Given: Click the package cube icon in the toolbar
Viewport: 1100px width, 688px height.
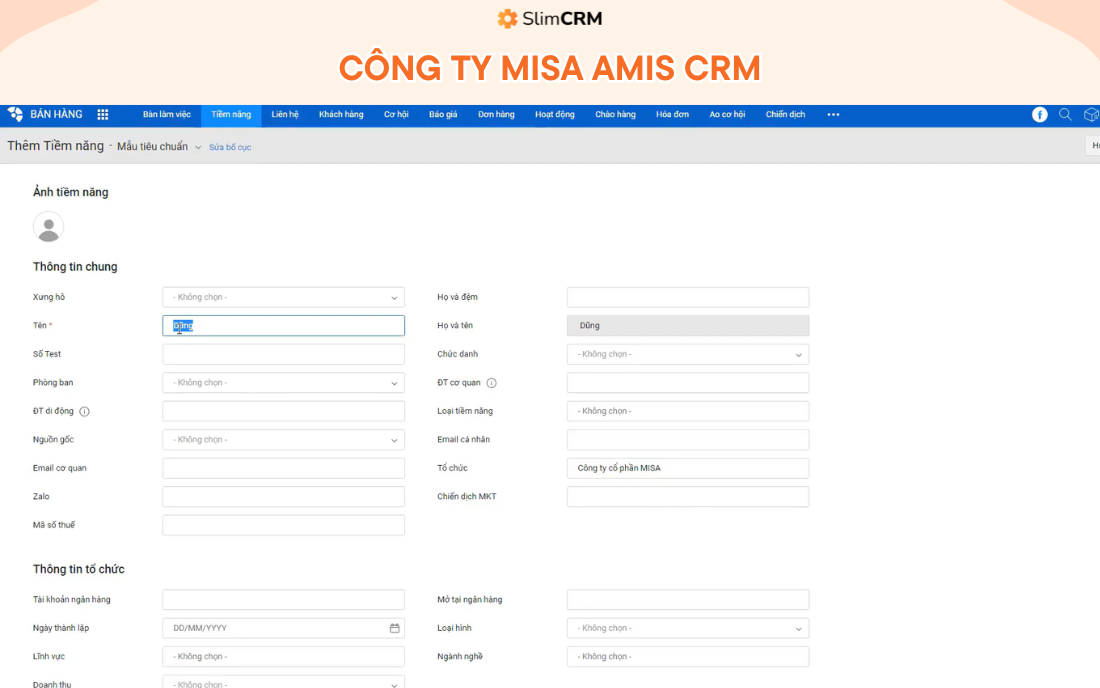Looking at the screenshot, I should coord(1090,114).
